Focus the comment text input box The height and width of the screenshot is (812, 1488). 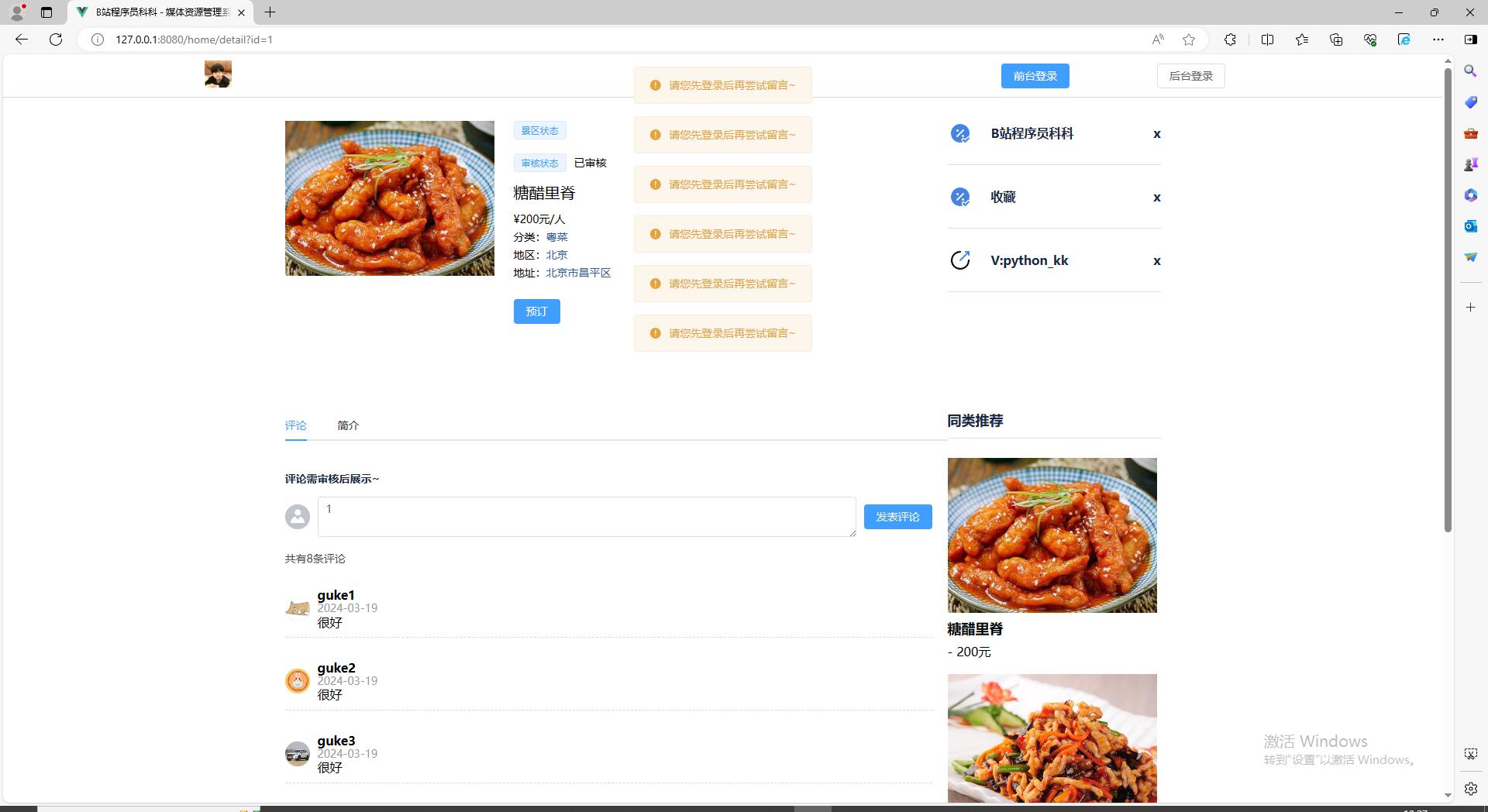click(587, 517)
